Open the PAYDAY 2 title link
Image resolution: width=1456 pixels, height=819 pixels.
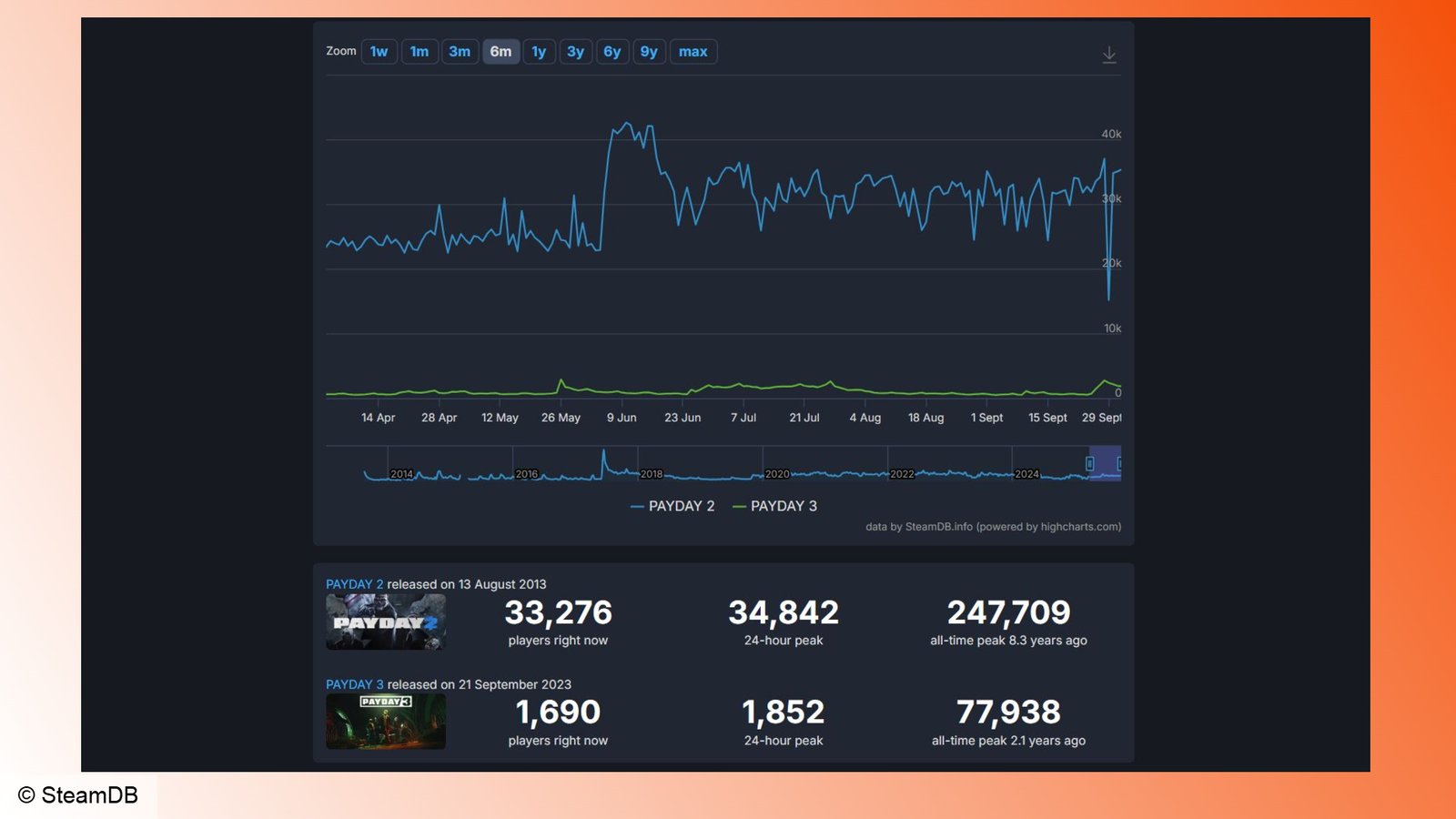pyautogui.click(x=355, y=584)
